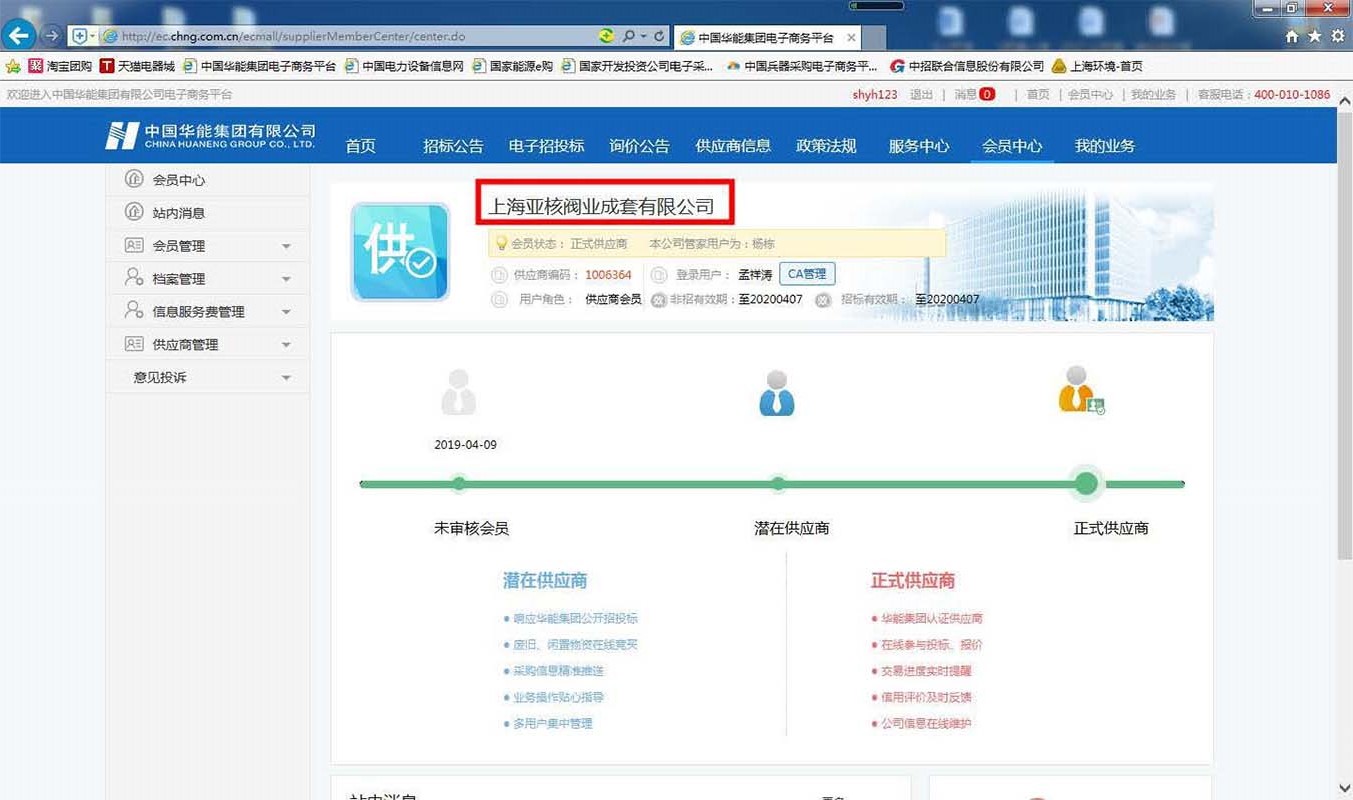Click the 正式供应商 timeline node

click(1086, 484)
